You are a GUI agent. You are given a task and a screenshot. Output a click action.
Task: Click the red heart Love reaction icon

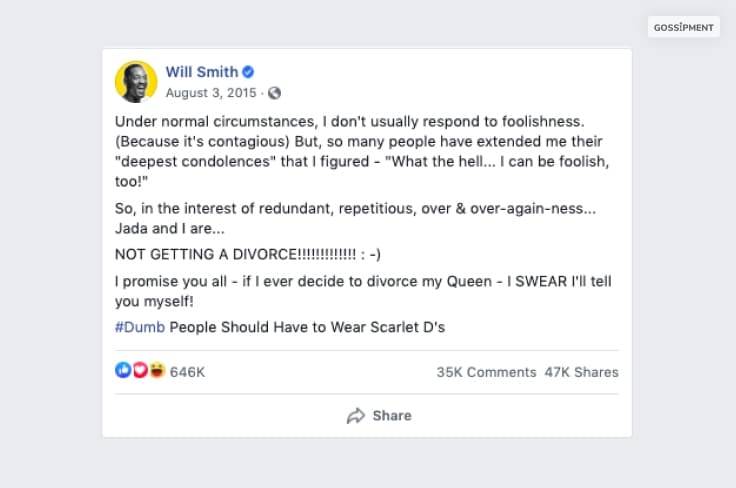coord(140,371)
